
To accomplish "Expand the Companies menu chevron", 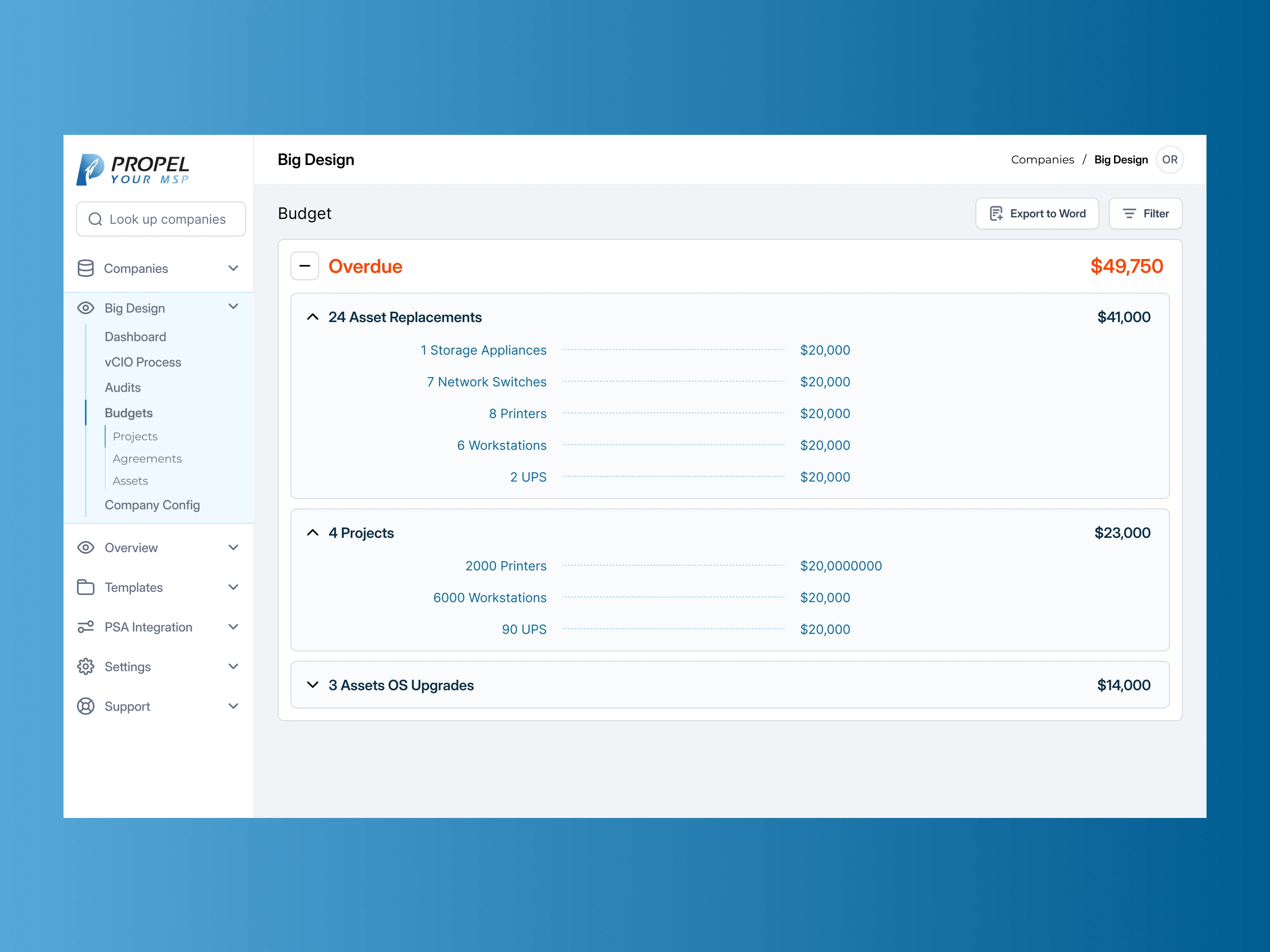I will (x=233, y=268).
